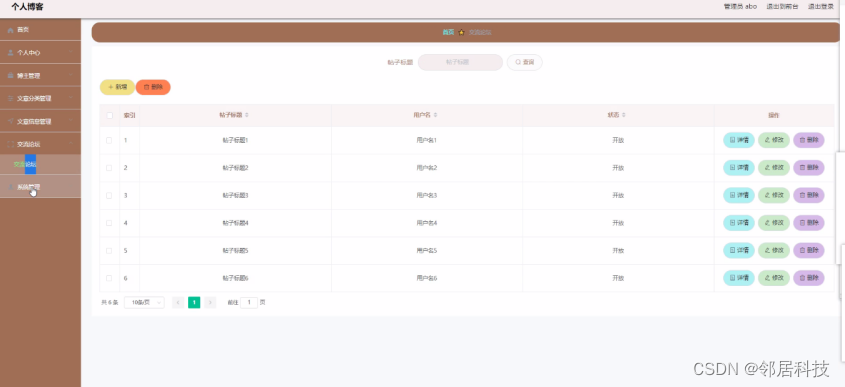Screen dimensions: 845x387
Task: Open 详情 for row 帖子标题5
Action: 739,250
